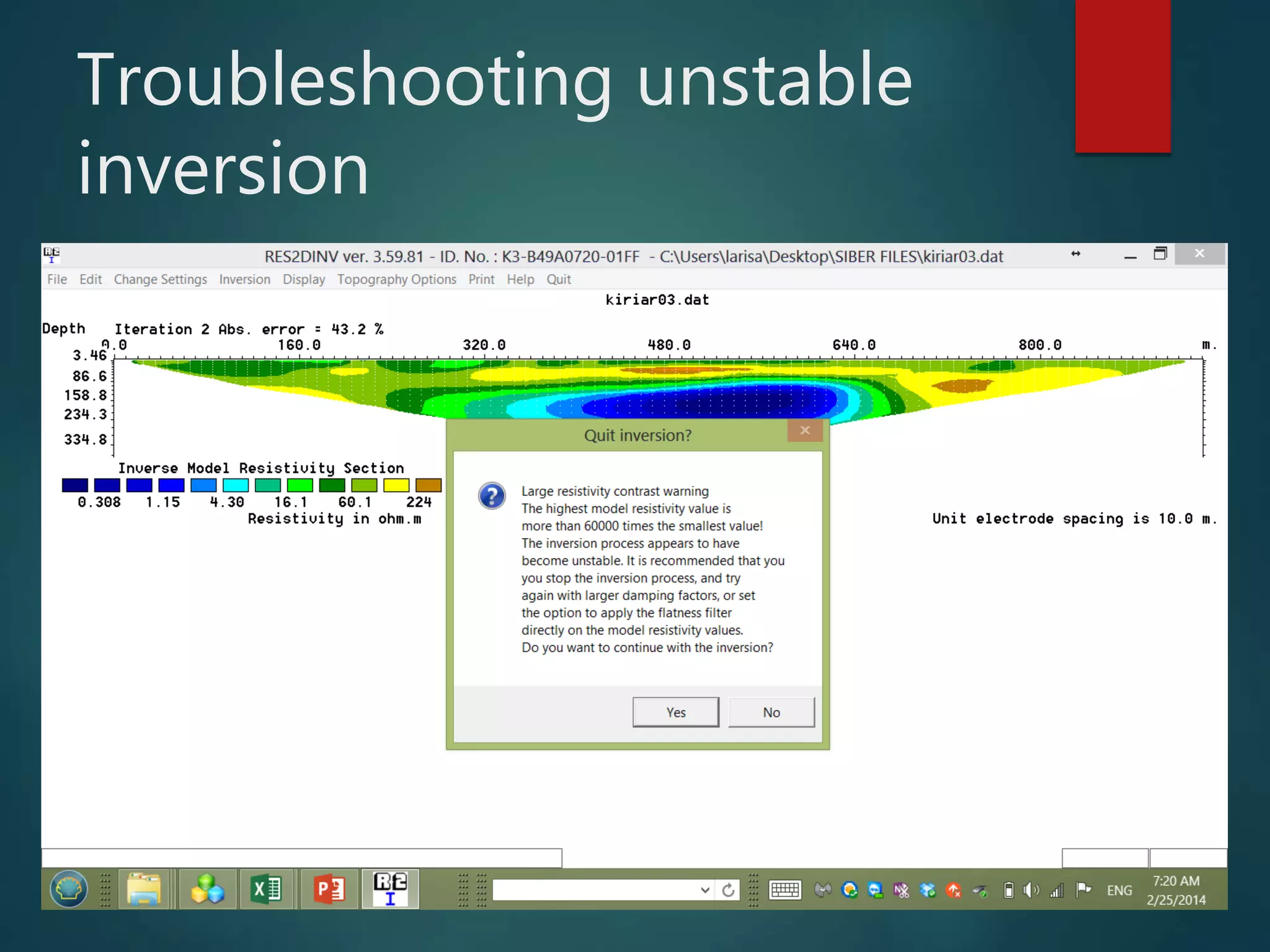The height and width of the screenshot is (952, 1270).
Task: Open File Explorer from the taskbar
Action: pos(144,889)
